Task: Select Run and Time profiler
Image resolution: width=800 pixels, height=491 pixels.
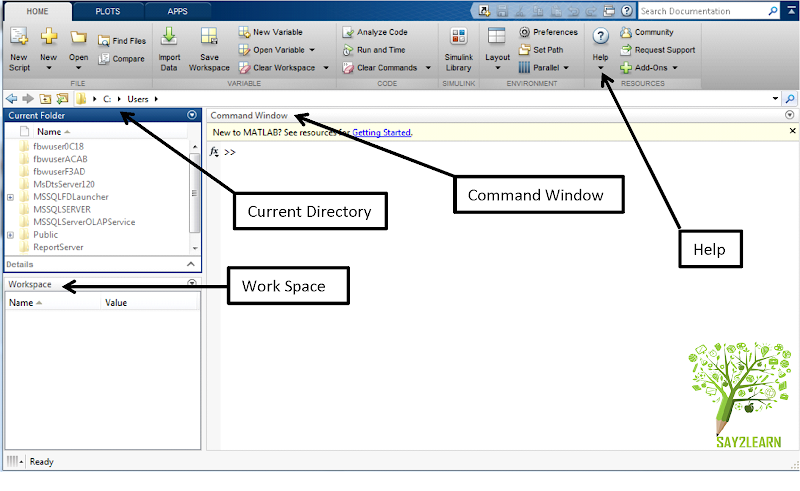Action: click(374, 50)
